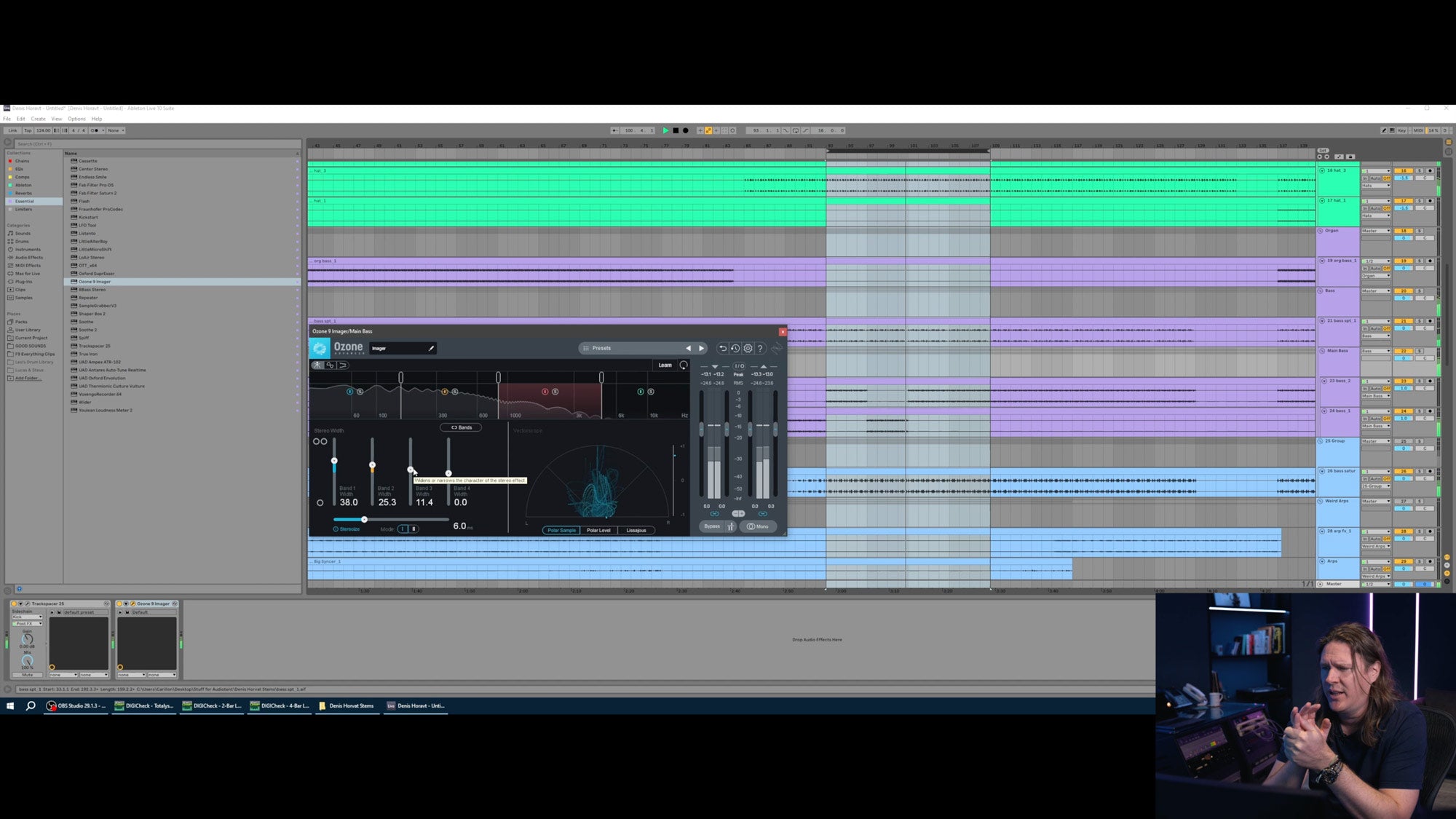Open the Create menu
This screenshot has width=1456, height=819.
click(x=38, y=119)
